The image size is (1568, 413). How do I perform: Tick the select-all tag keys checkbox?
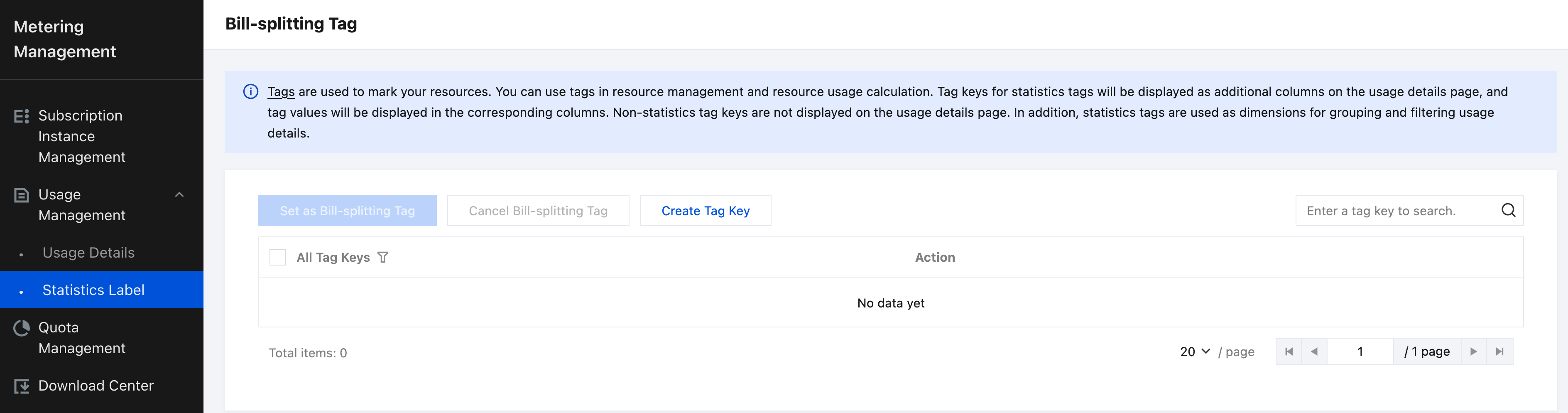(277, 257)
